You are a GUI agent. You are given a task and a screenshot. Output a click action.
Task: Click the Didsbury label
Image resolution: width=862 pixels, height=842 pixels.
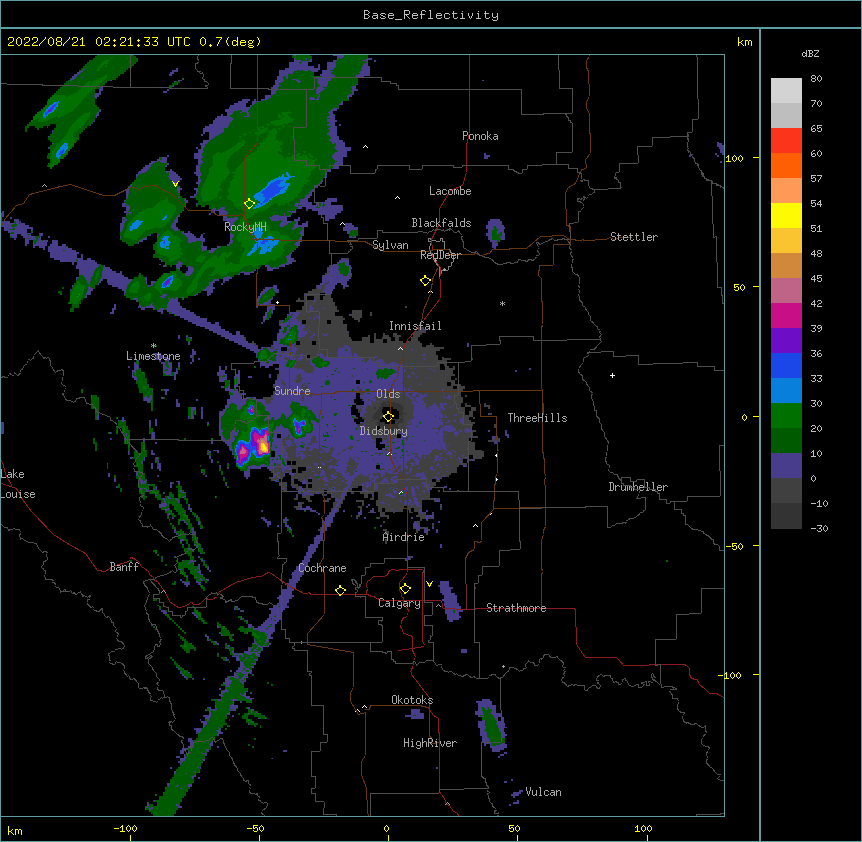tap(384, 431)
